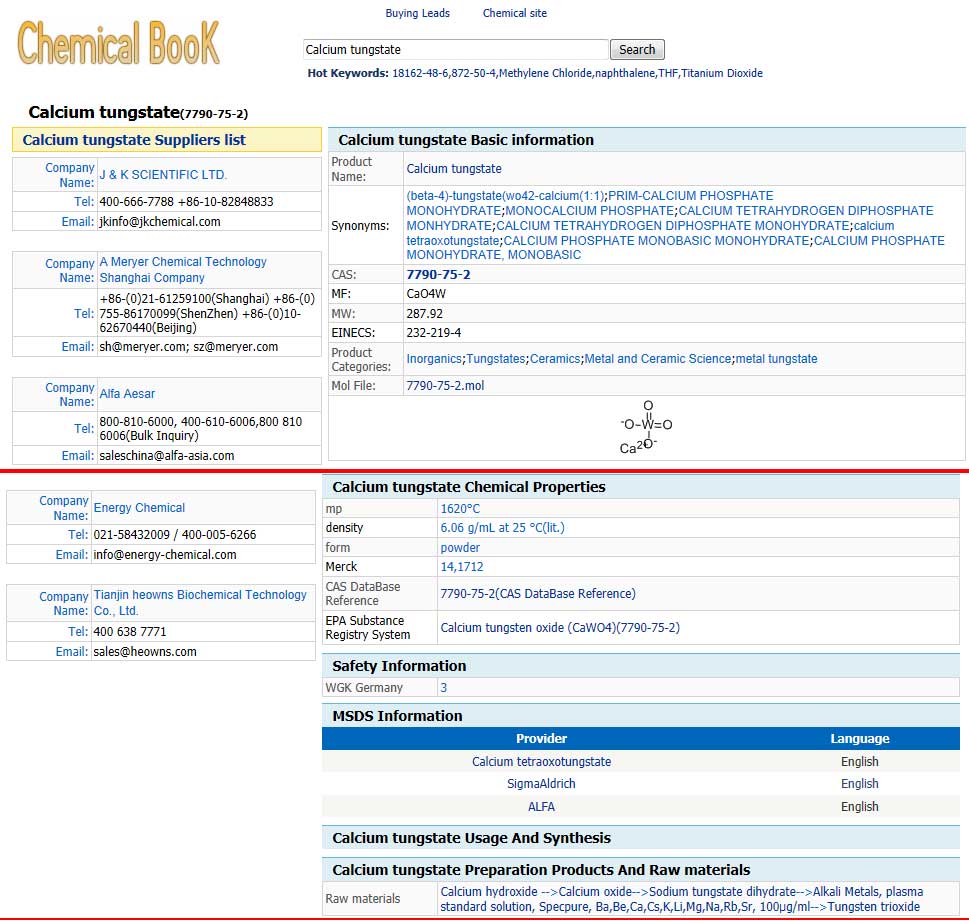Click the email saleschina@alfa-asia.com

pos(167,456)
